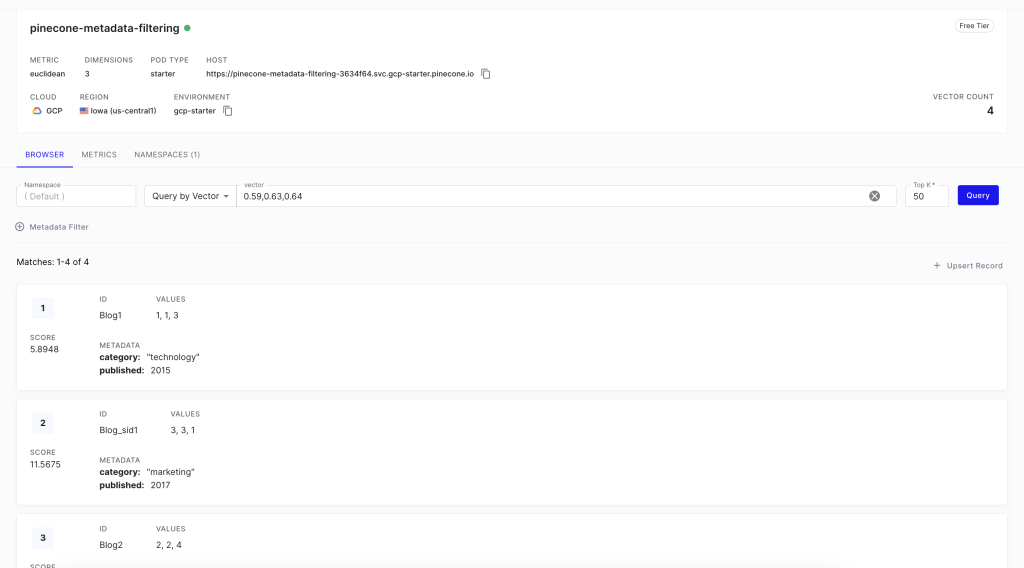
Task: Copy the host URL using the copy icon
Action: [x=486, y=74]
